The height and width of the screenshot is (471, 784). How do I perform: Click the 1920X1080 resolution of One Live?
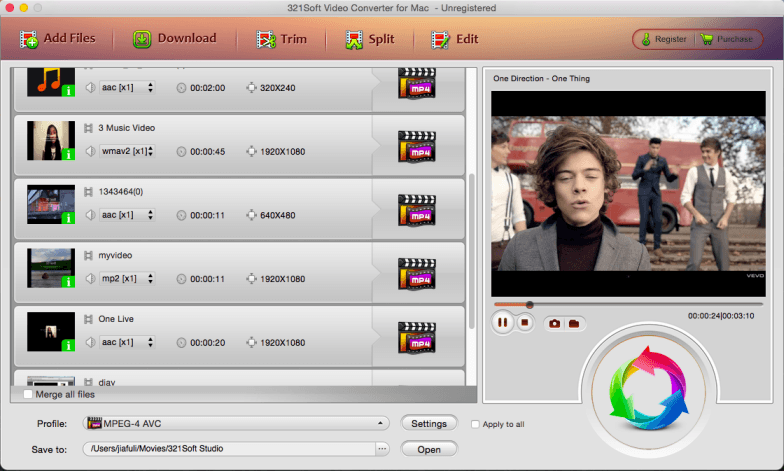tap(282, 342)
